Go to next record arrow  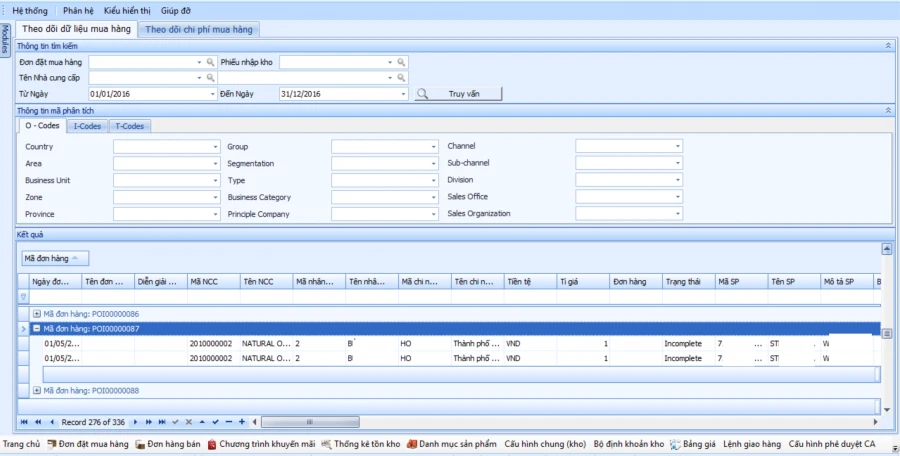(135, 422)
